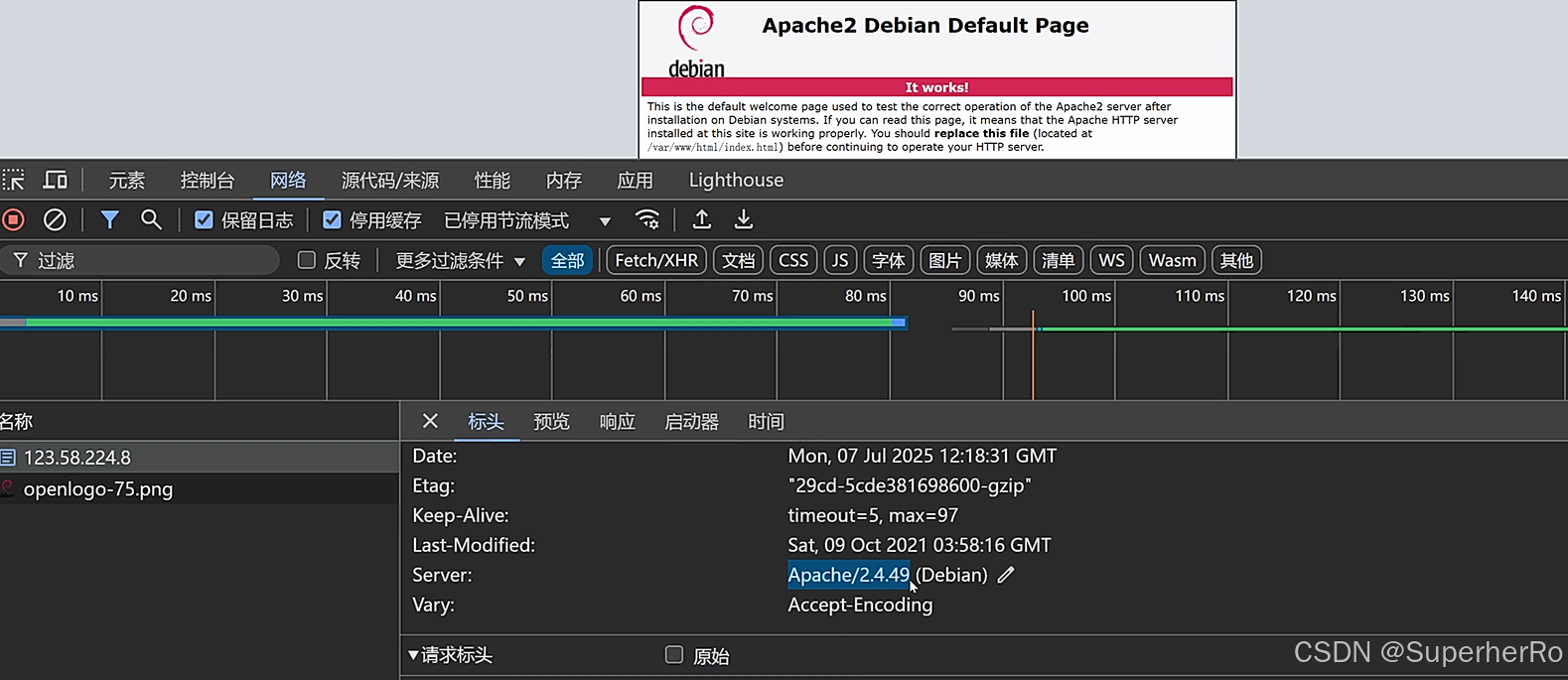
Task: Close the request details pane
Action: point(430,421)
